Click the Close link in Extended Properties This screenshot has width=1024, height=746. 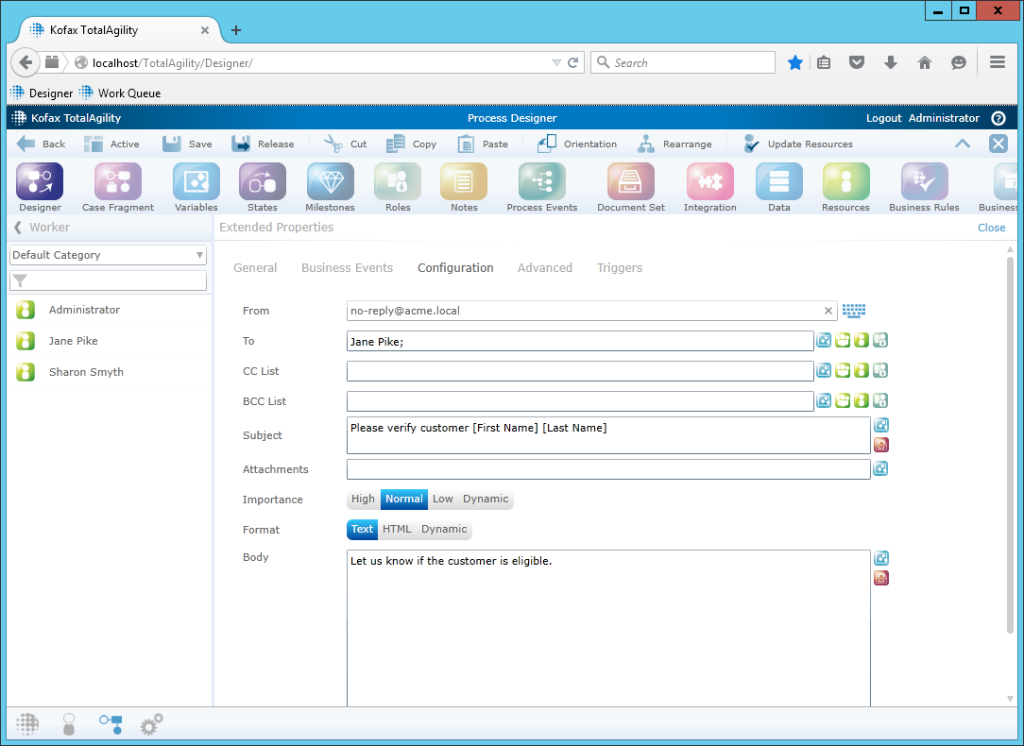click(991, 227)
